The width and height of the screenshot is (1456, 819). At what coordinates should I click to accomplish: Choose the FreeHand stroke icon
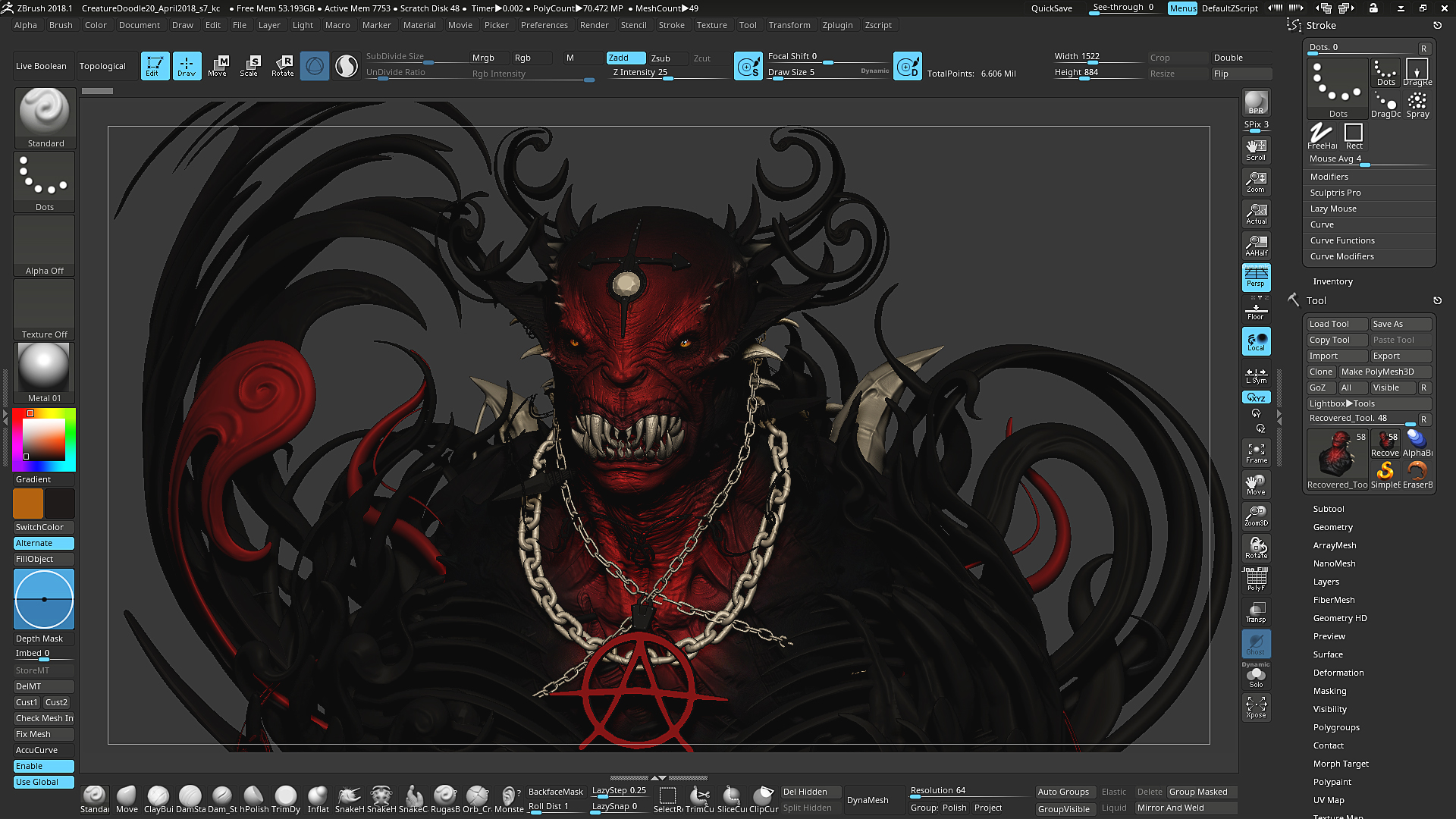point(1322,136)
